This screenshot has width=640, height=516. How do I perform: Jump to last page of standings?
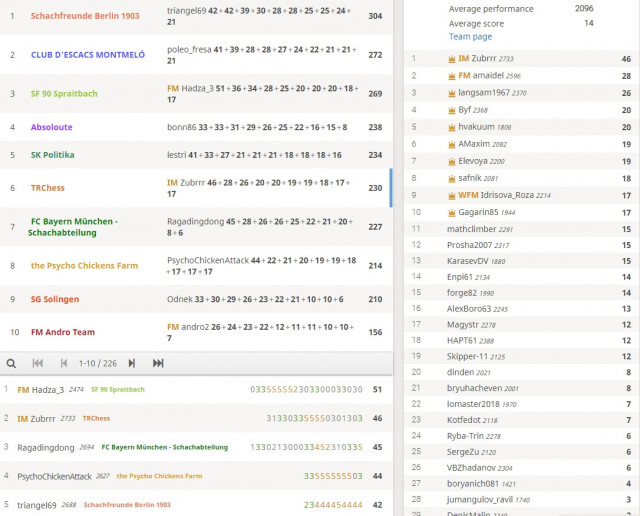click(x=158, y=363)
